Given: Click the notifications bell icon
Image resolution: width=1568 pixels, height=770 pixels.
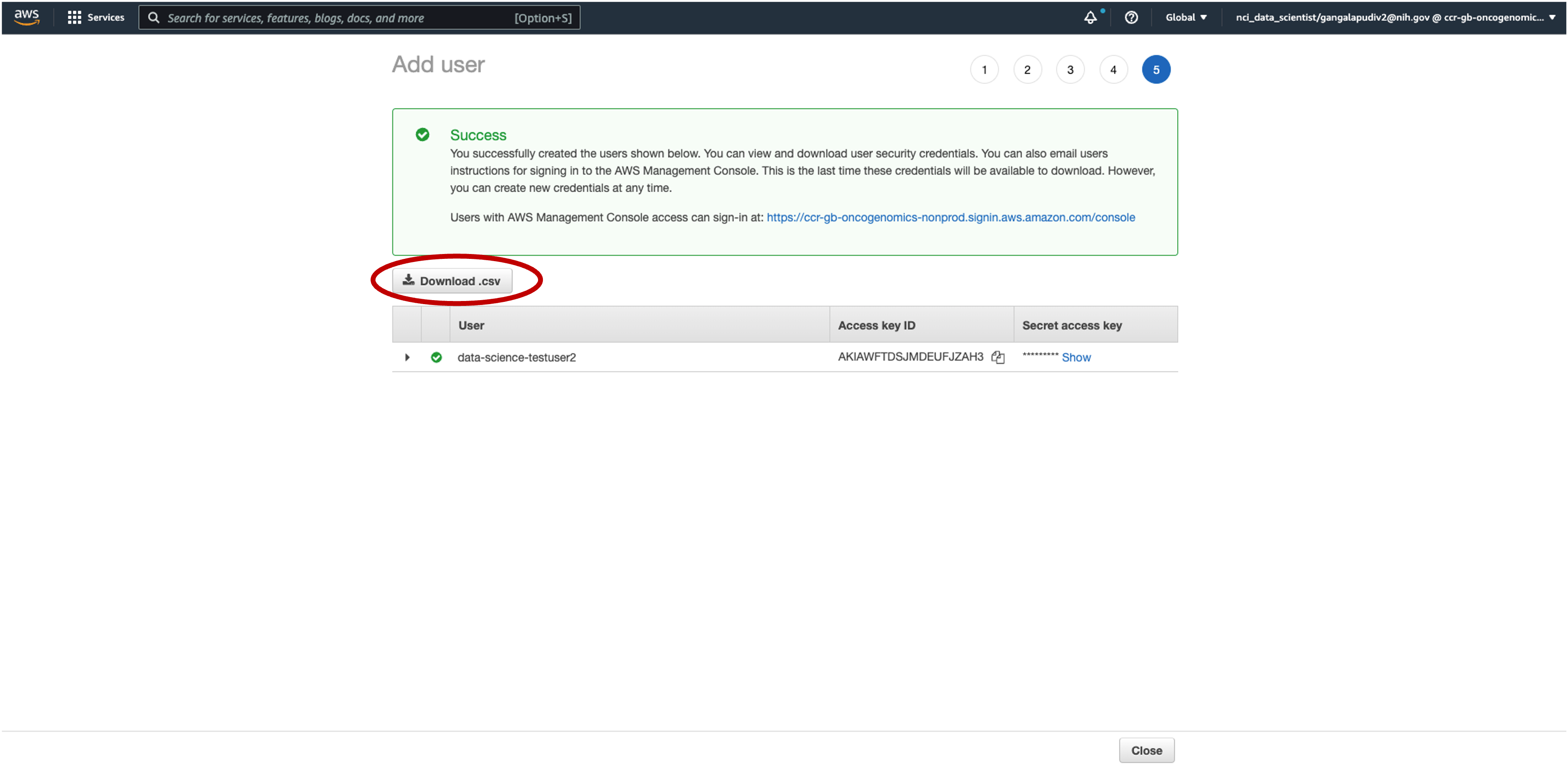Looking at the screenshot, I should 1090,18.
